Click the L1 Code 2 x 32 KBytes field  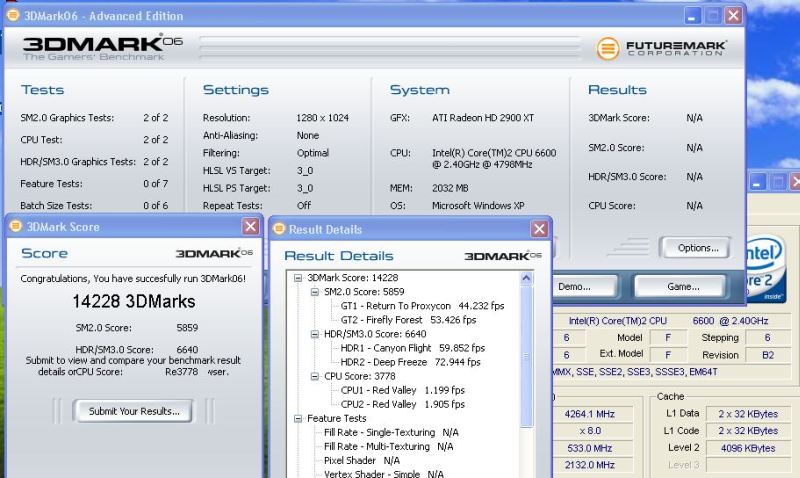click(748, 431)
